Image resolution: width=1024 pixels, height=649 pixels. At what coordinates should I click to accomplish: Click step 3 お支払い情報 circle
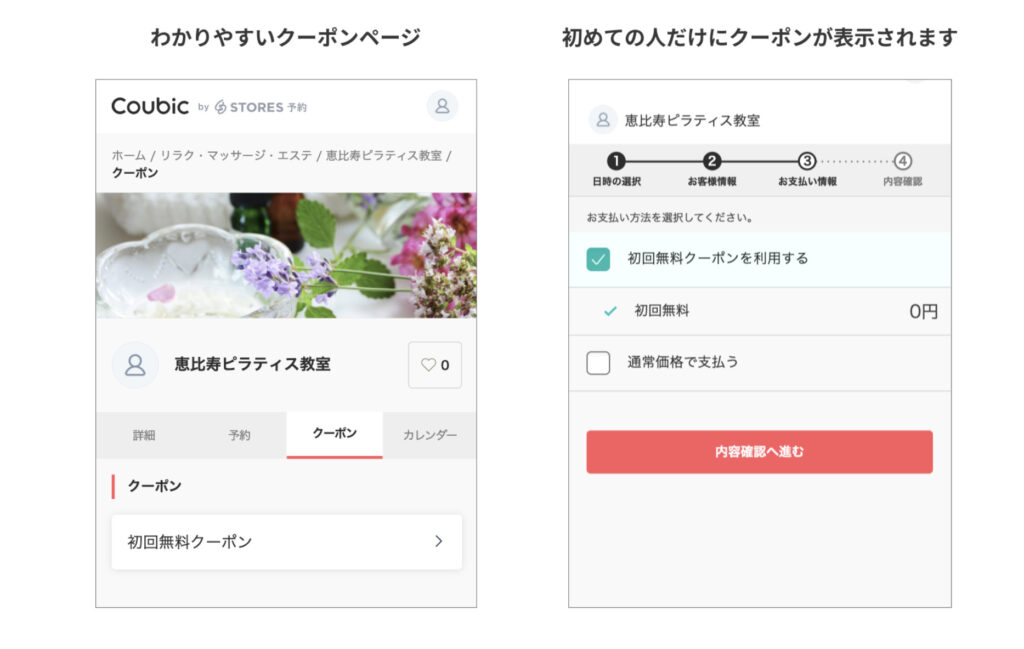[x=807, y=161]
